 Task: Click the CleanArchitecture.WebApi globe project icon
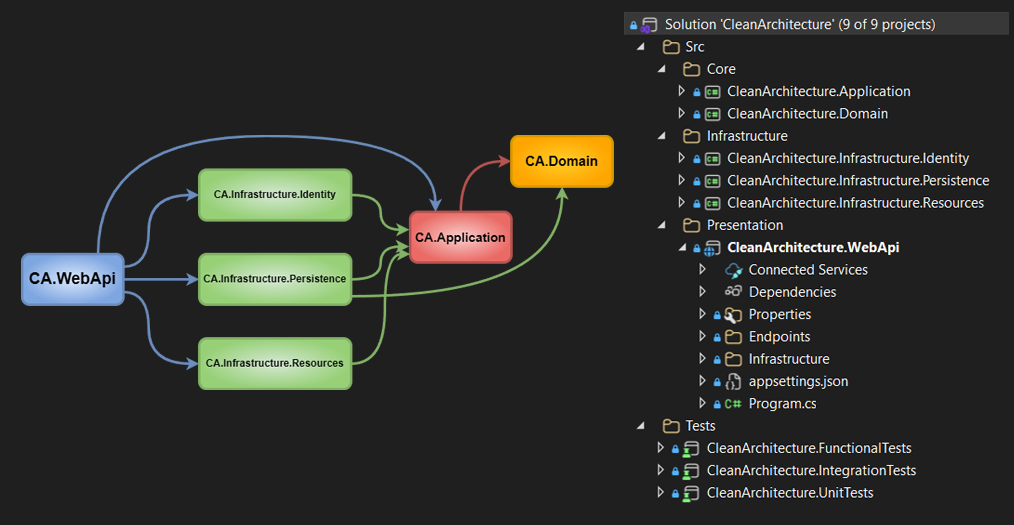tap(712, 248)
